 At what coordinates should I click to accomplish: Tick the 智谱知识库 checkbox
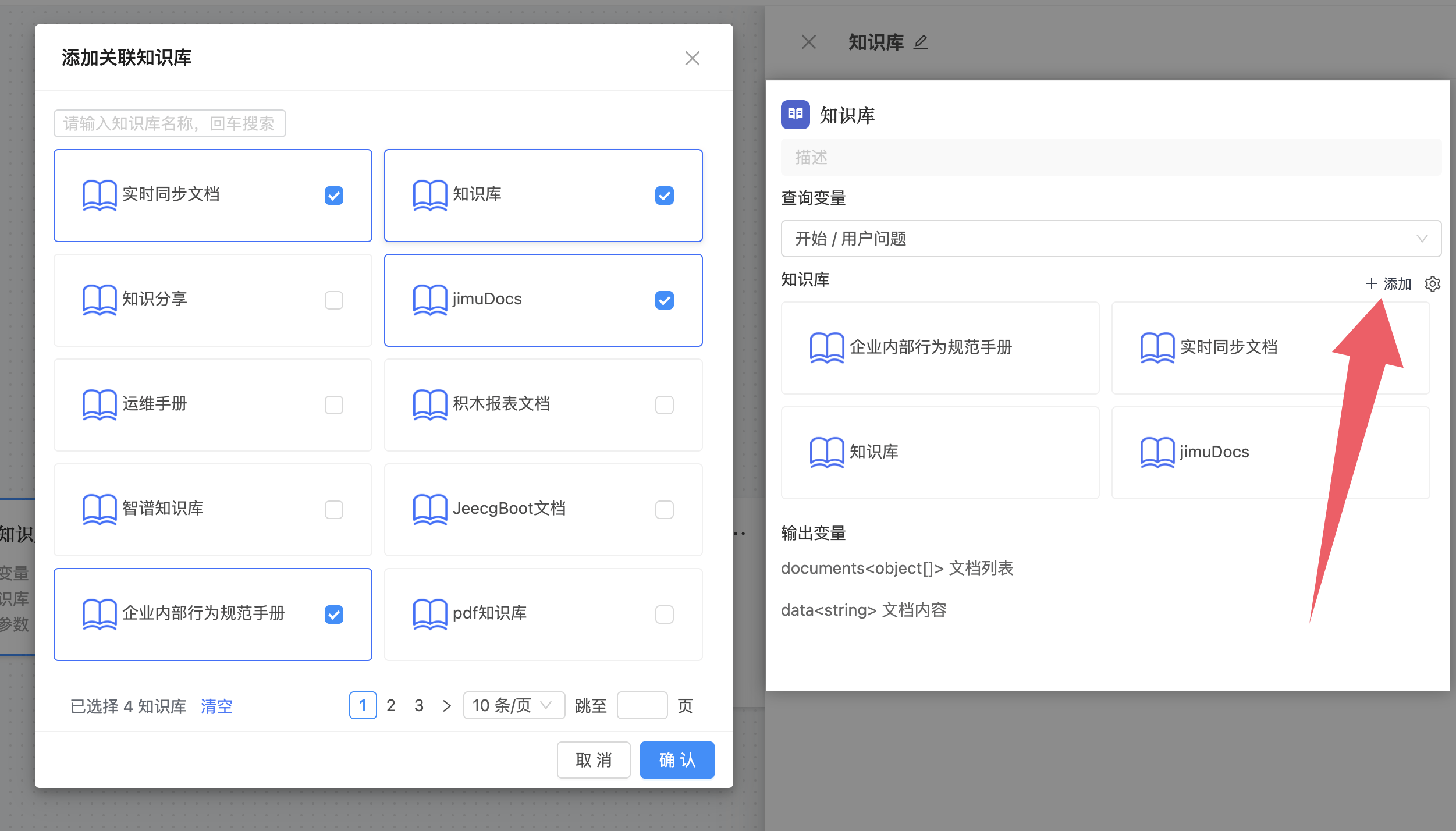pos(333,510)
